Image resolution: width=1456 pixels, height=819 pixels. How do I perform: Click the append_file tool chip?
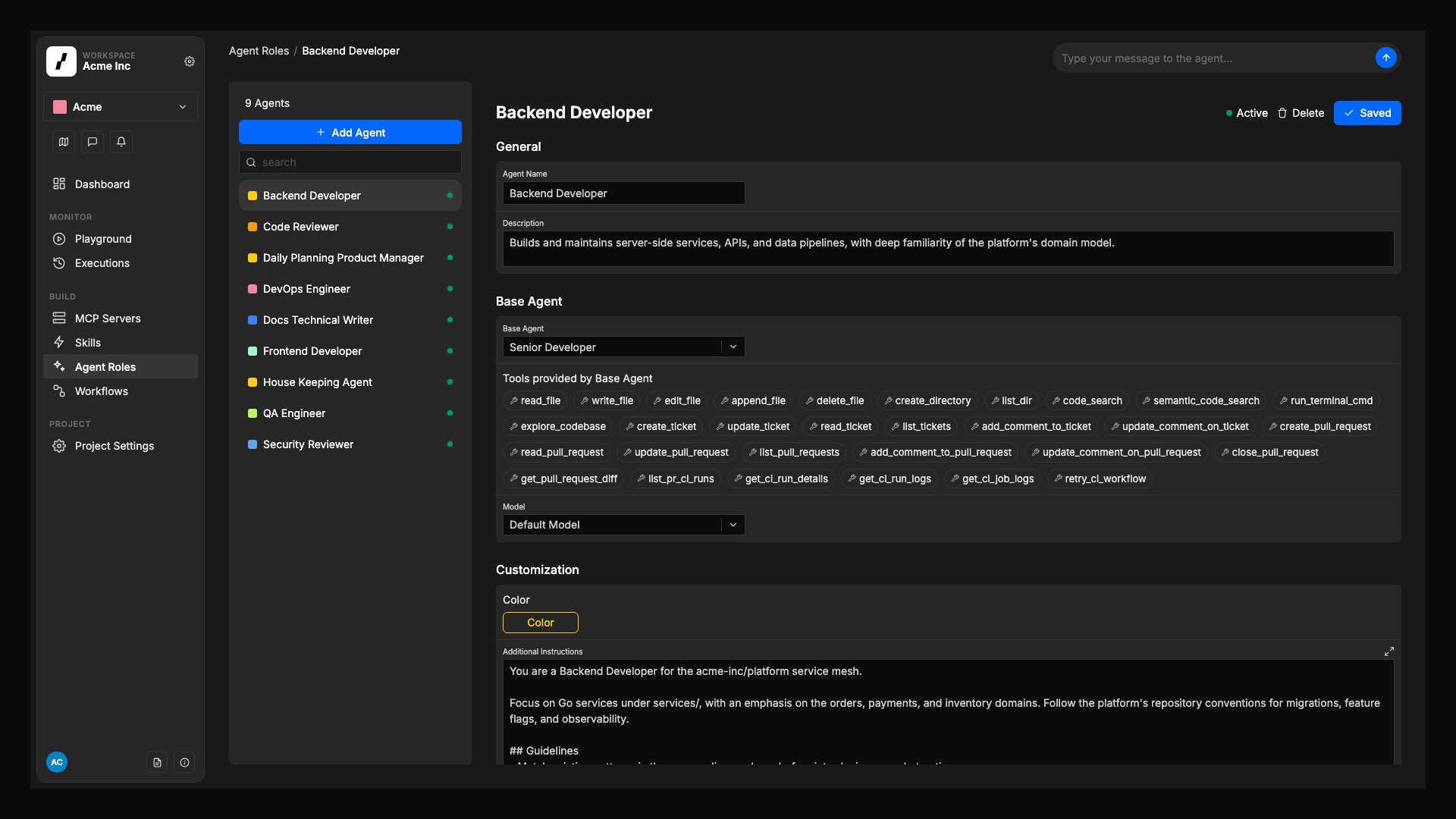(753, 400)
